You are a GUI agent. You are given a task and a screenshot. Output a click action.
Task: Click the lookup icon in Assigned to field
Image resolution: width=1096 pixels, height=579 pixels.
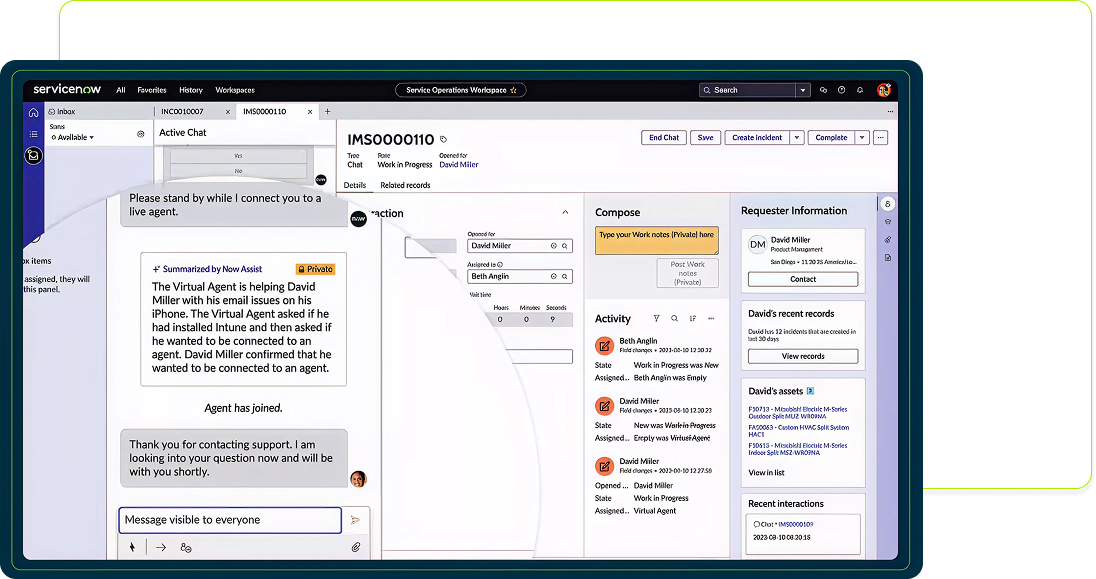coord(564,276)
